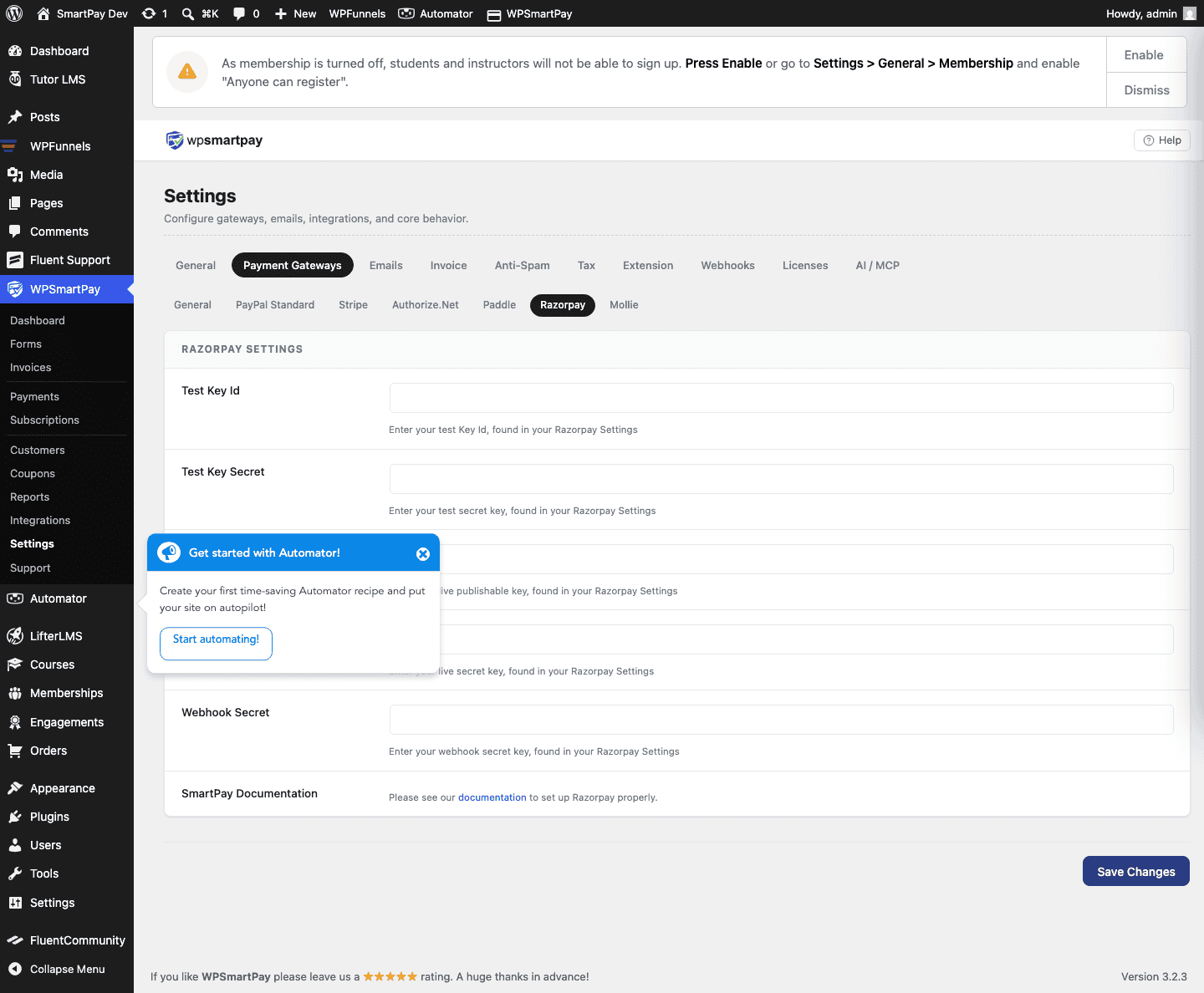The height and width of the screenshot is (993, 1204).
Task: Click the wpsmartpay logo in page header
Action: coord(215,140)
